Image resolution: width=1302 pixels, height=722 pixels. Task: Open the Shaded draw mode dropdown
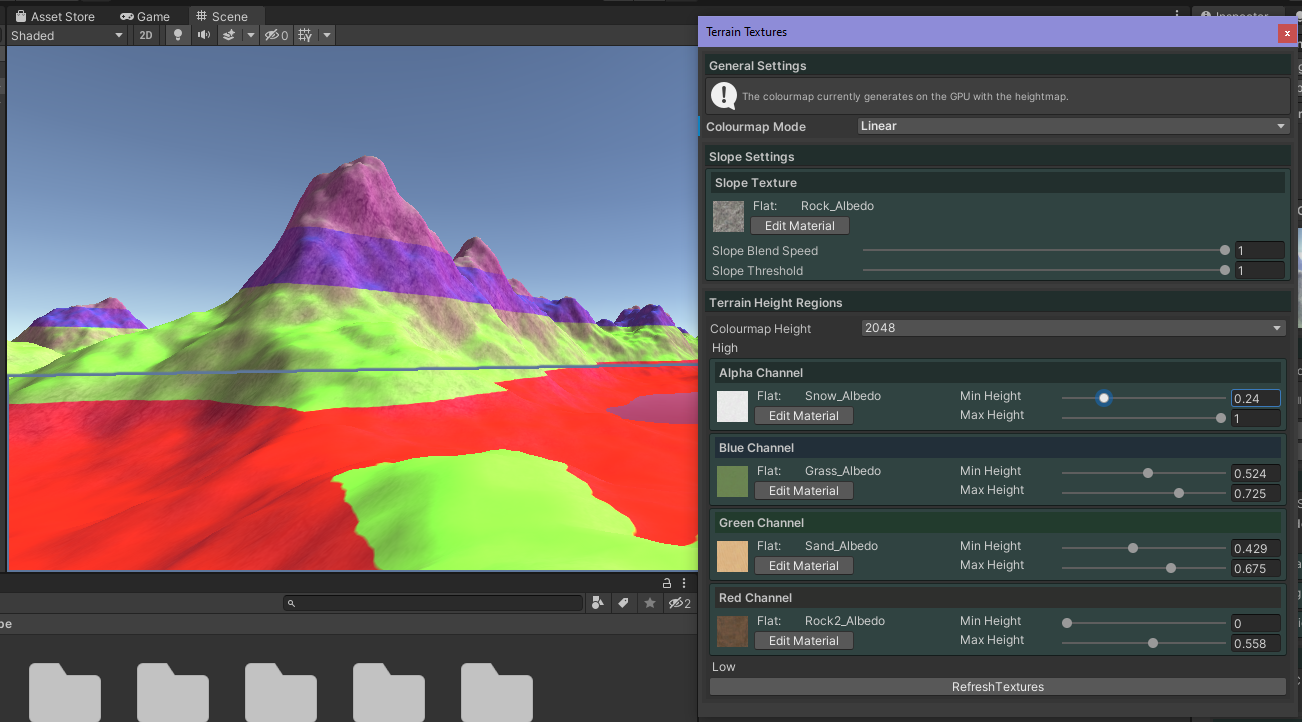(67, 35)
